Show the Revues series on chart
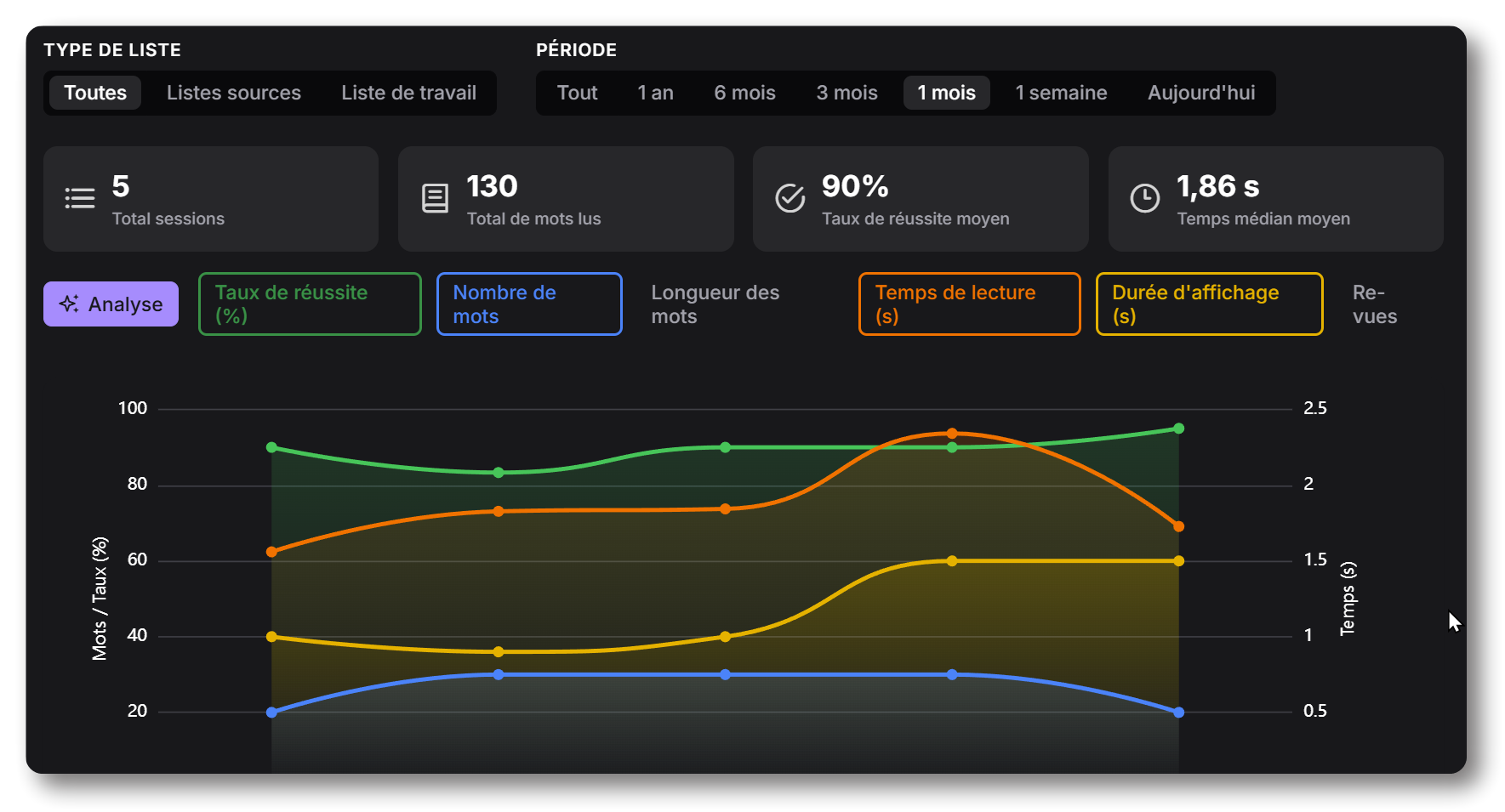 pos(1374,304)
